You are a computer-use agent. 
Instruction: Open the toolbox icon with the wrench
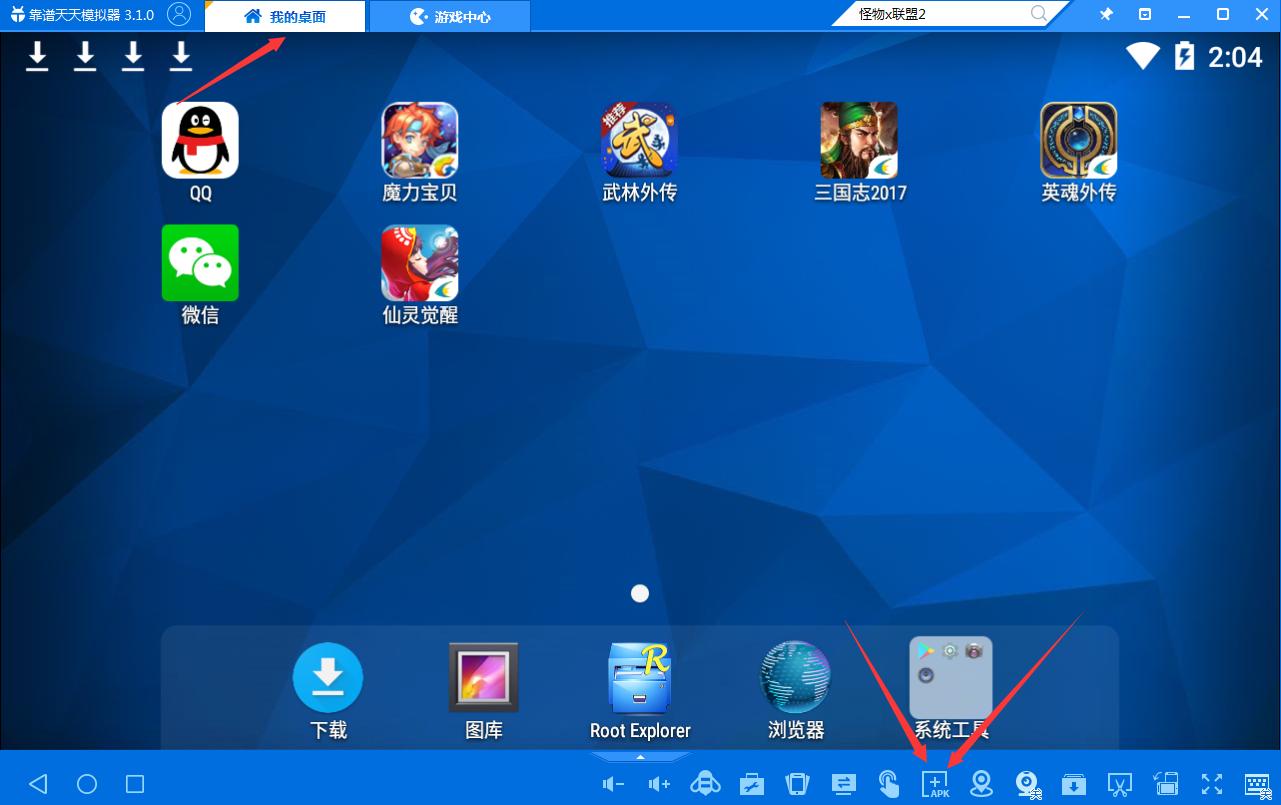(752, 784)
